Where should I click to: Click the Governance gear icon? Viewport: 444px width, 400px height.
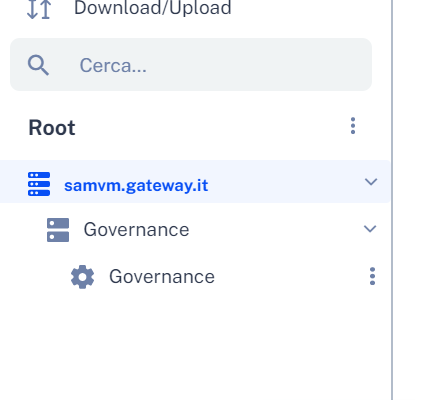pos(82,277)
